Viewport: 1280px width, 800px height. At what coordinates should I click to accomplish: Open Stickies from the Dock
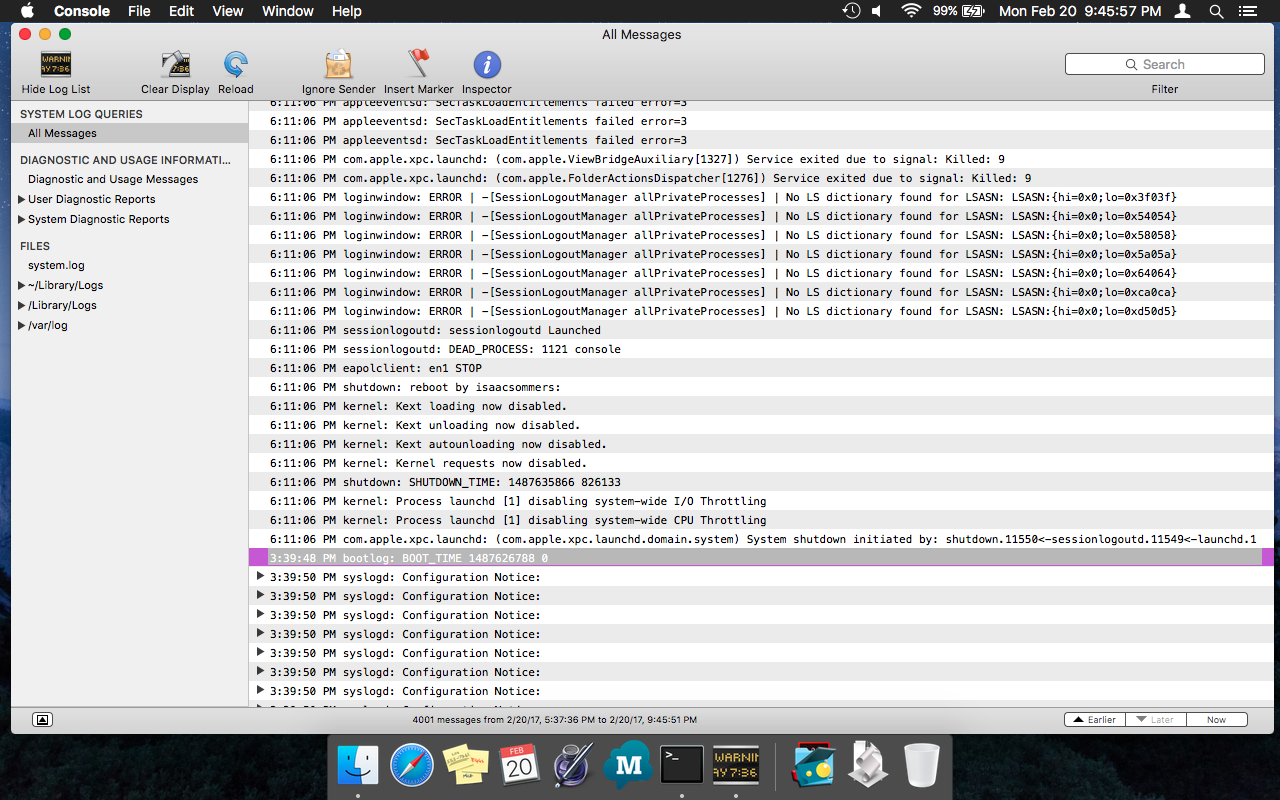tap(466, 766)
